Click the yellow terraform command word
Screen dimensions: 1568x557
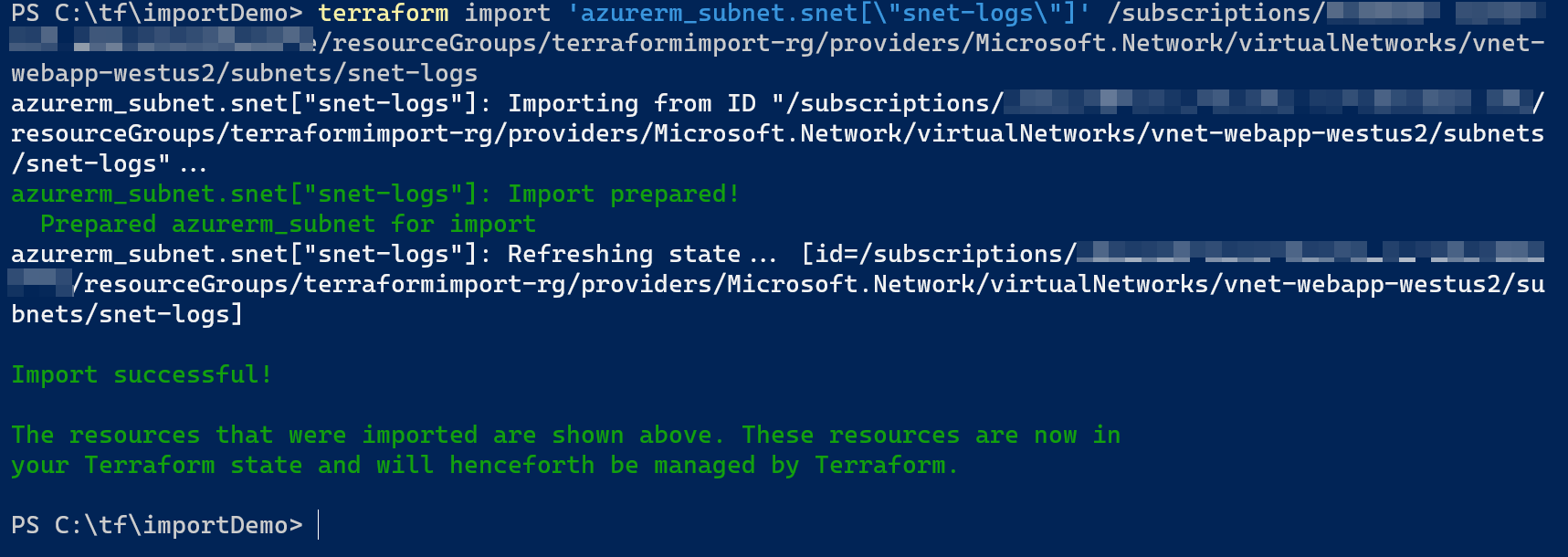pos(383,13)
